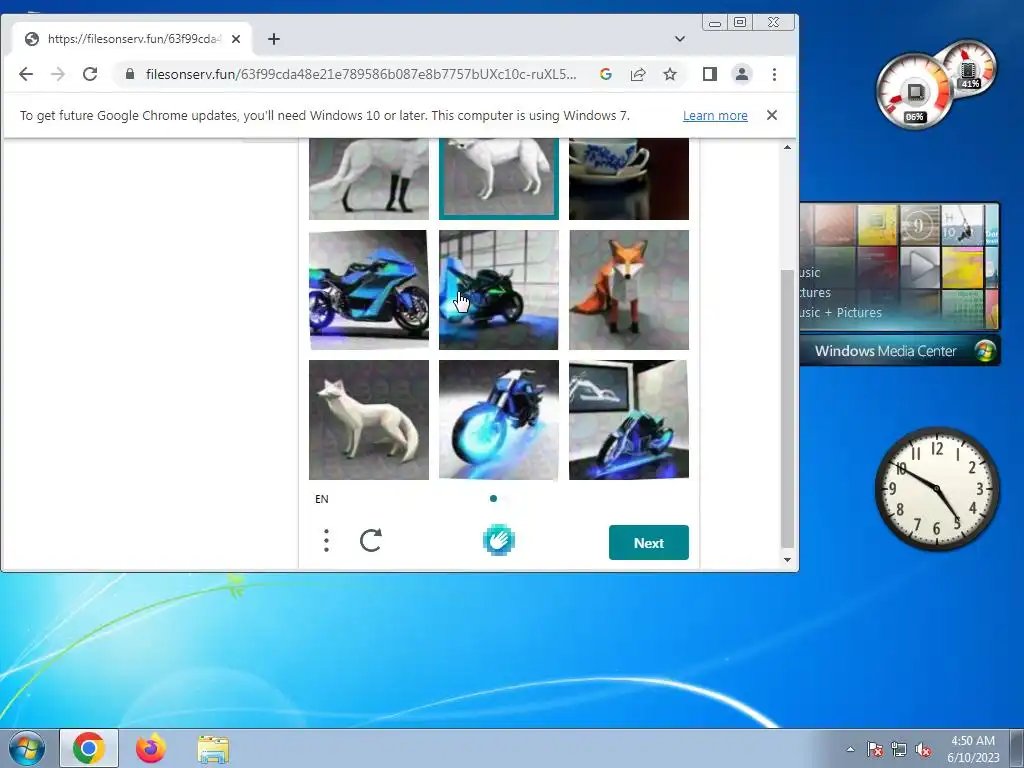Open the Google icon in address bar
Viewport: 1024px width, 768px height.
(x=605, y=74)
